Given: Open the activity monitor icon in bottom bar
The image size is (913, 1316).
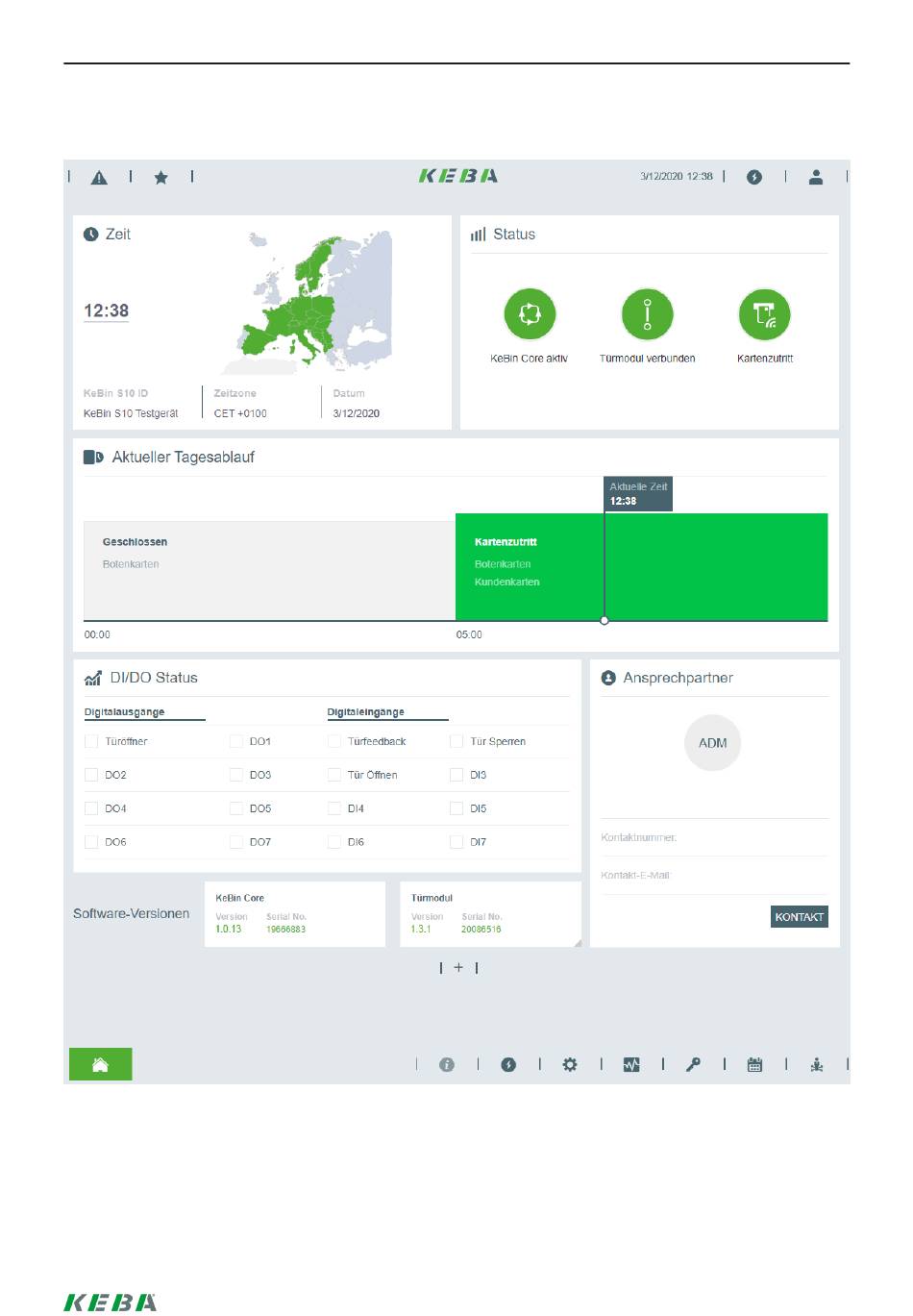Looking at the screenshot, I should tap(631, 1064).
